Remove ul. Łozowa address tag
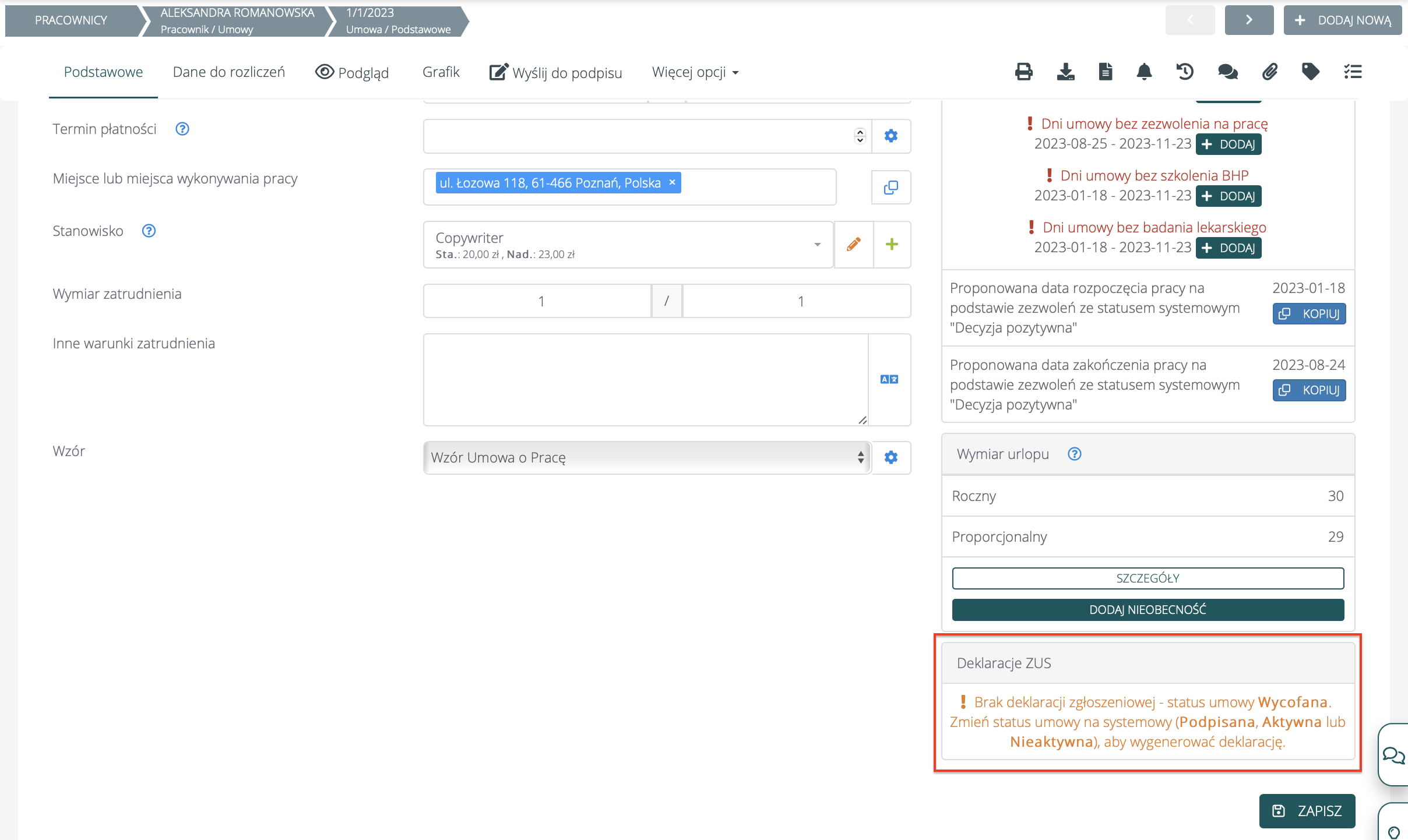 pos(672,182)
